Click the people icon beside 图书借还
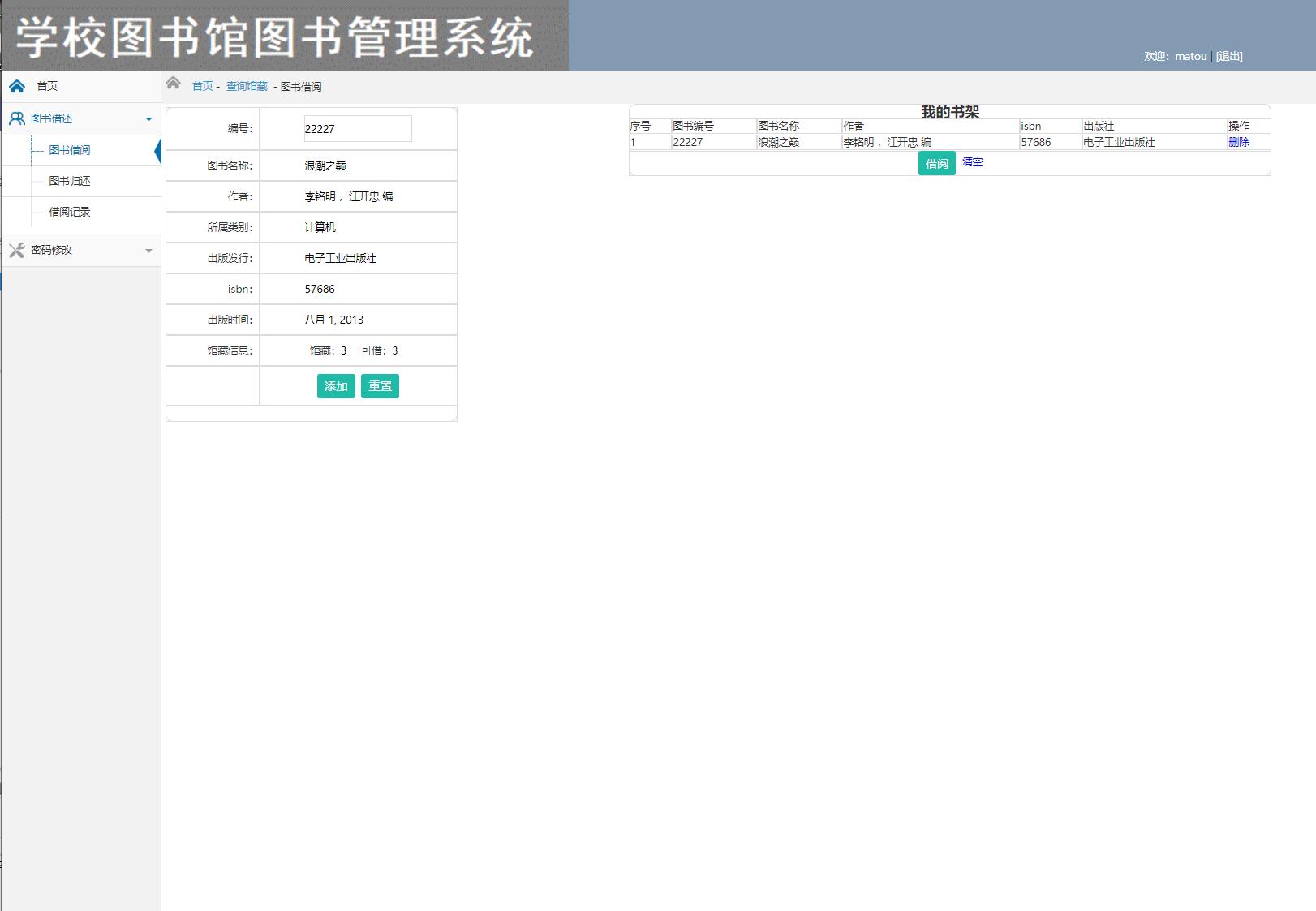1316x911 pixels. [x=16, y=118]
